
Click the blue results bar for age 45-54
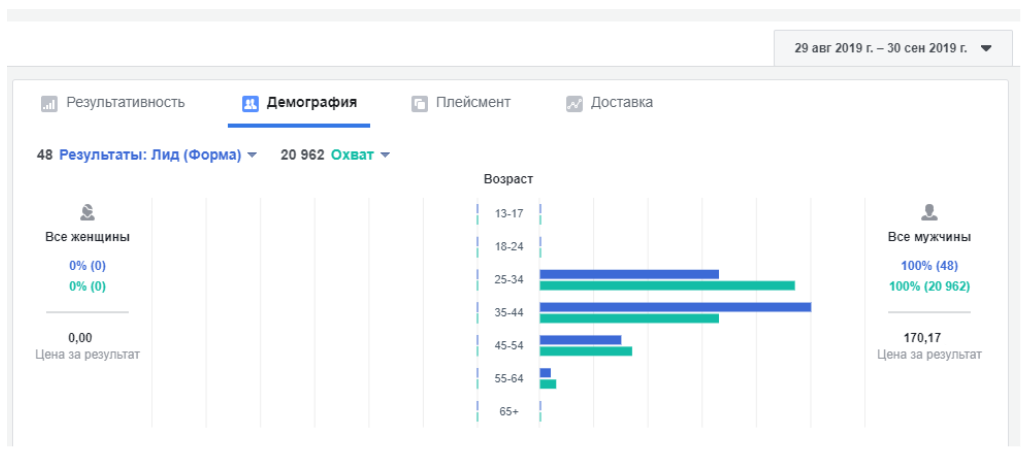[580, 340]
